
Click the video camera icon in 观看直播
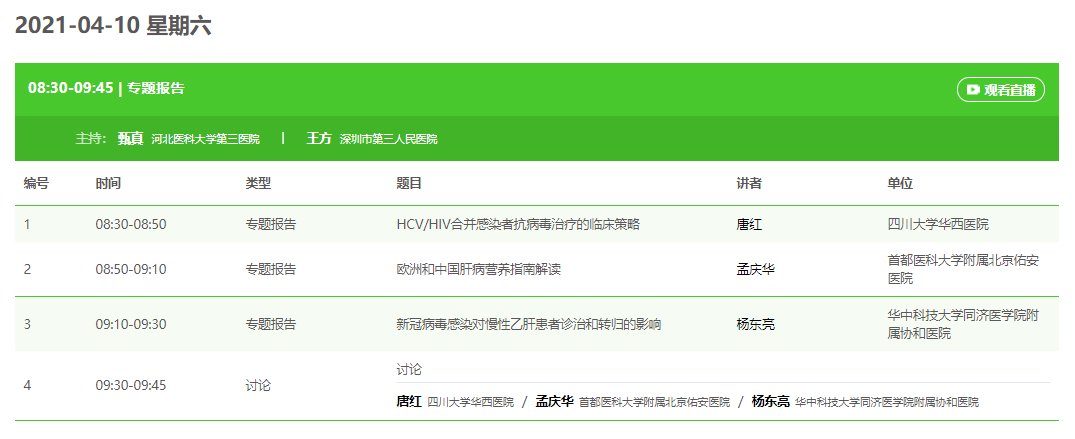[x=973, y=89]
